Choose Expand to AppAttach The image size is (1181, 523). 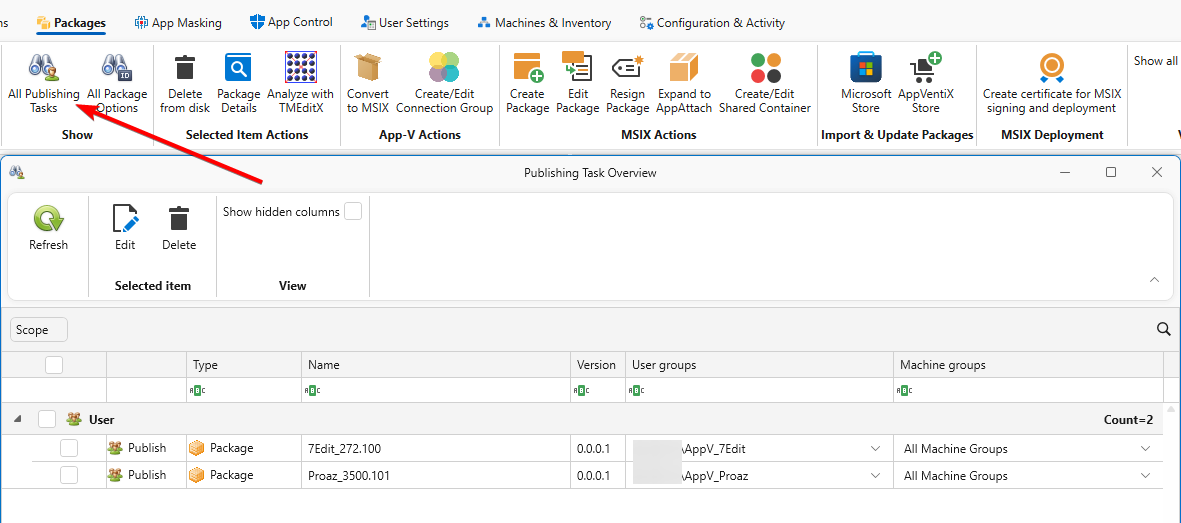tap(685, 83)
